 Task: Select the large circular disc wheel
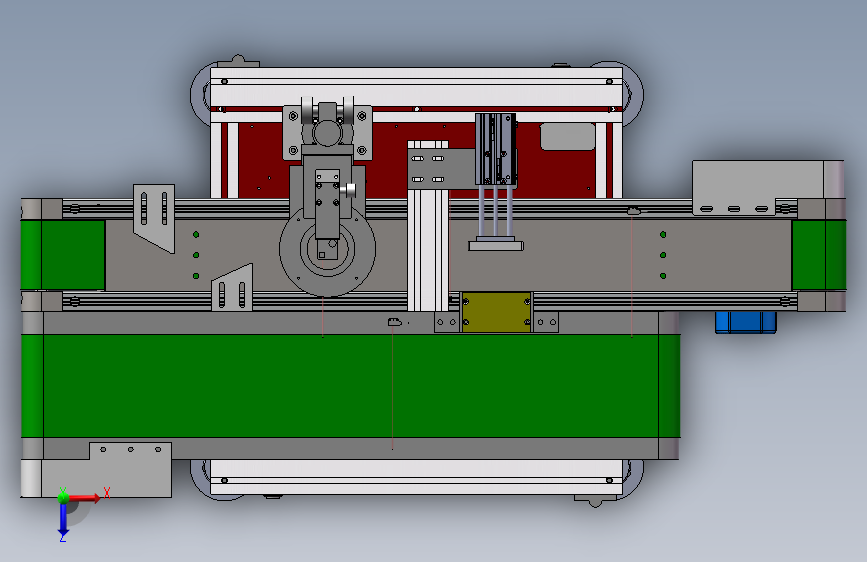pos(327,249)
